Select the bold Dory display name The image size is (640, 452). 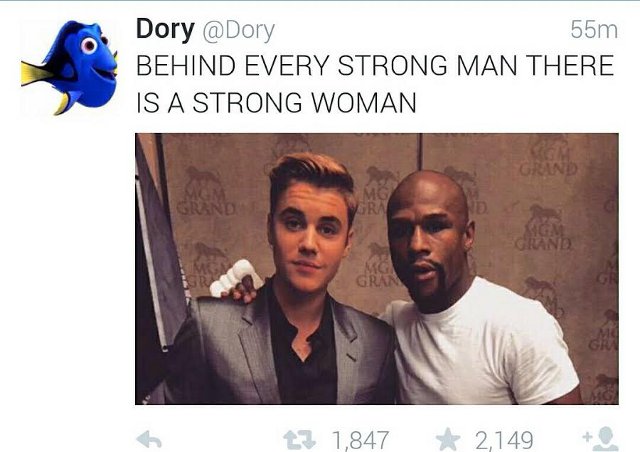point(165,29)
